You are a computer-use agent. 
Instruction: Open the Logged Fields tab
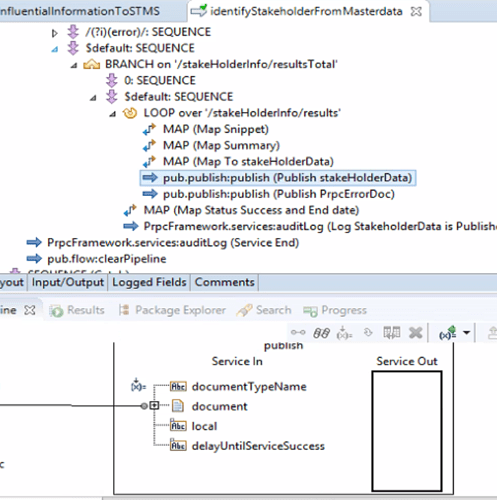tap(149, 282)
